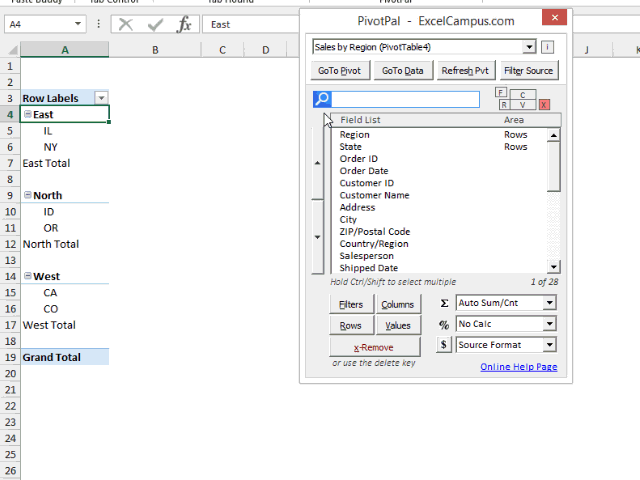Viewport: 640px width, 480px height.
Task: Select the Order Date field in list
Action: pyautogui.click(x=364, y=171)
